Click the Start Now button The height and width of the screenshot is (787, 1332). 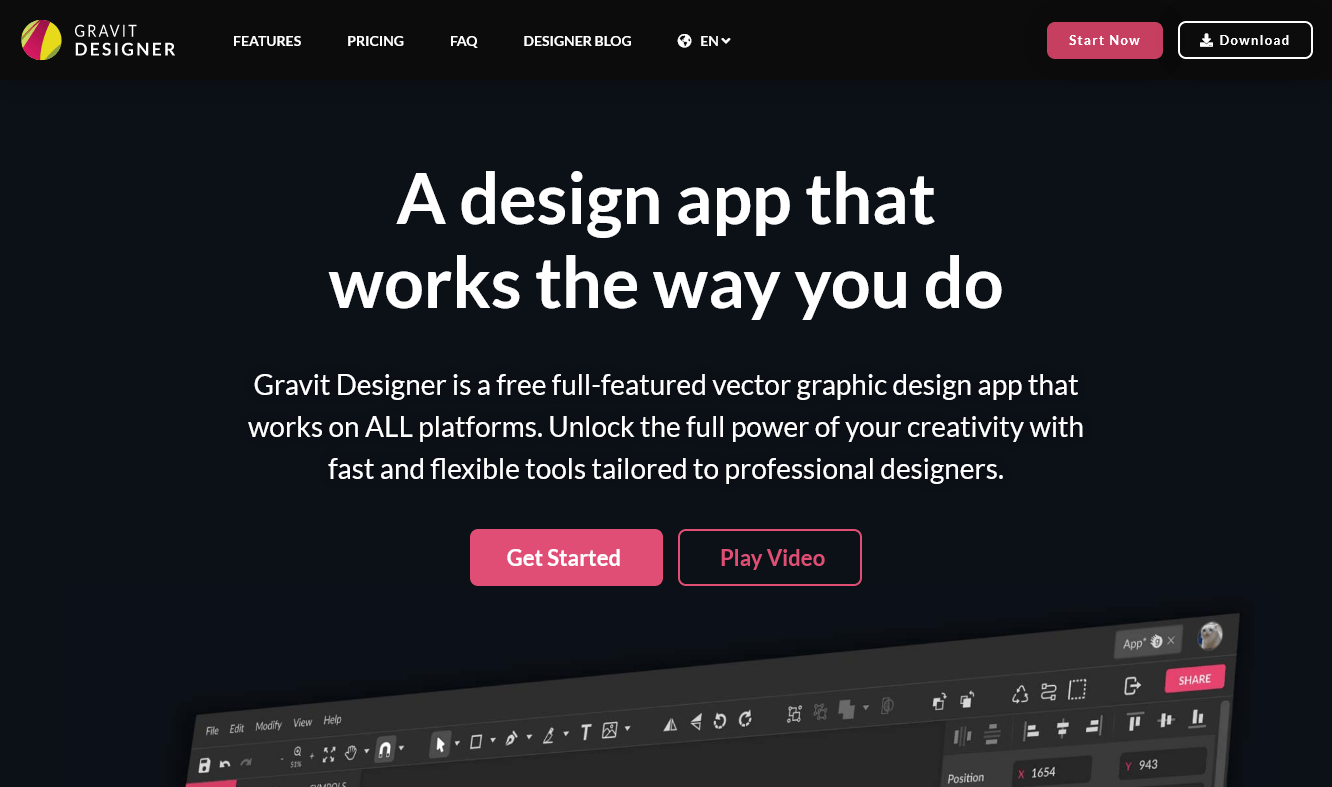[x=1105, y=40]
